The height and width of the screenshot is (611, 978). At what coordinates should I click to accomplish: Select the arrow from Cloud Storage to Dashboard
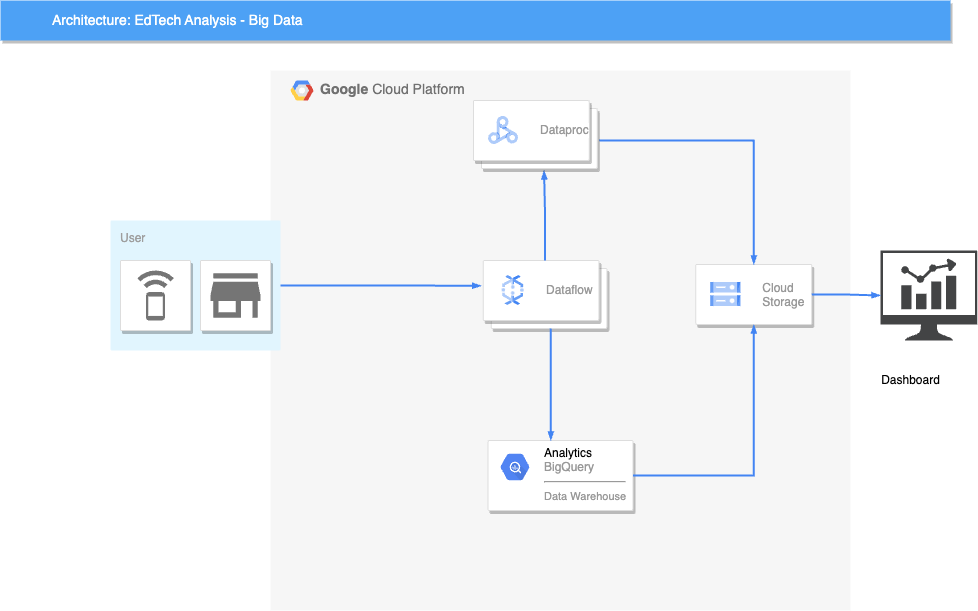coord(846,295)
